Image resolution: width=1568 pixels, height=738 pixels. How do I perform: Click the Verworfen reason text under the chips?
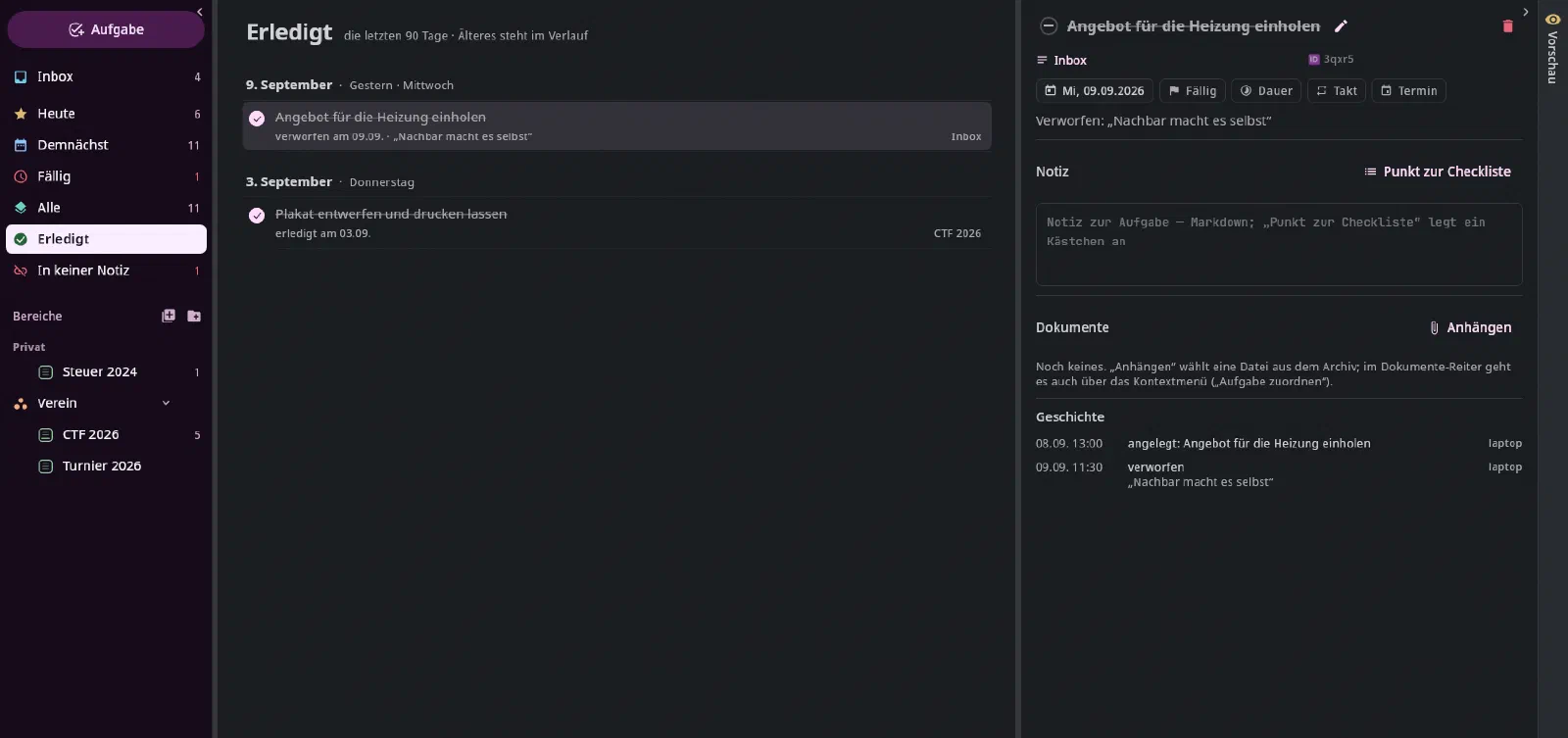(x=1153, y=121)
